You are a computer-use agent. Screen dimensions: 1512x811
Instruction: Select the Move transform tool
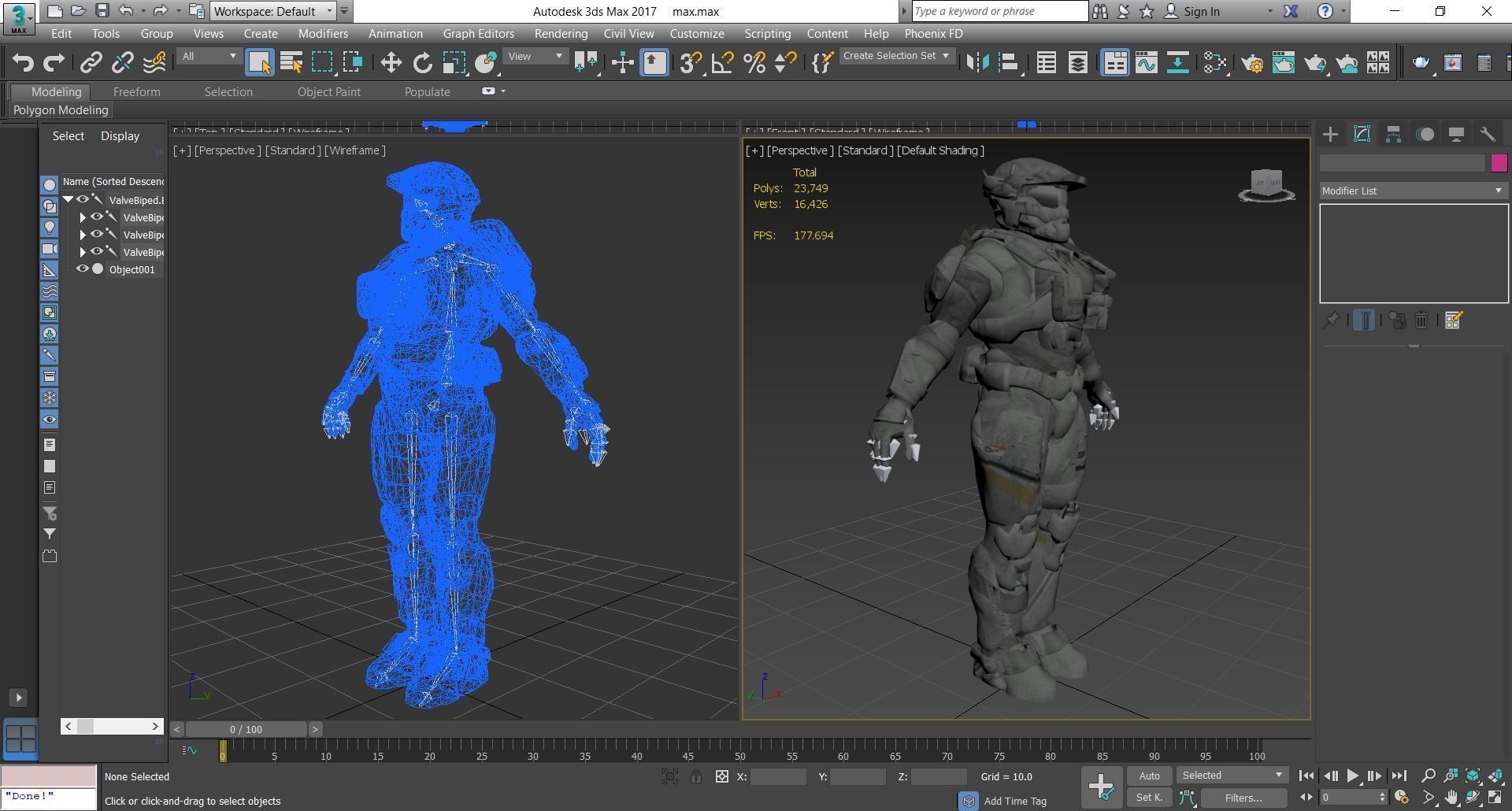391,62
